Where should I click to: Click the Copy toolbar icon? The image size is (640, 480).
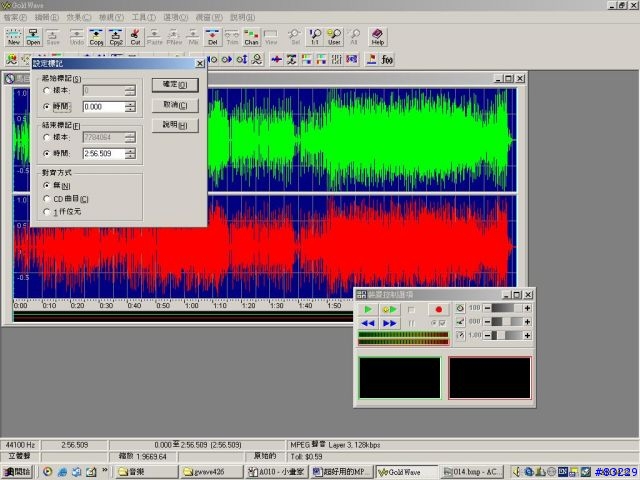[x=96, y=37]
